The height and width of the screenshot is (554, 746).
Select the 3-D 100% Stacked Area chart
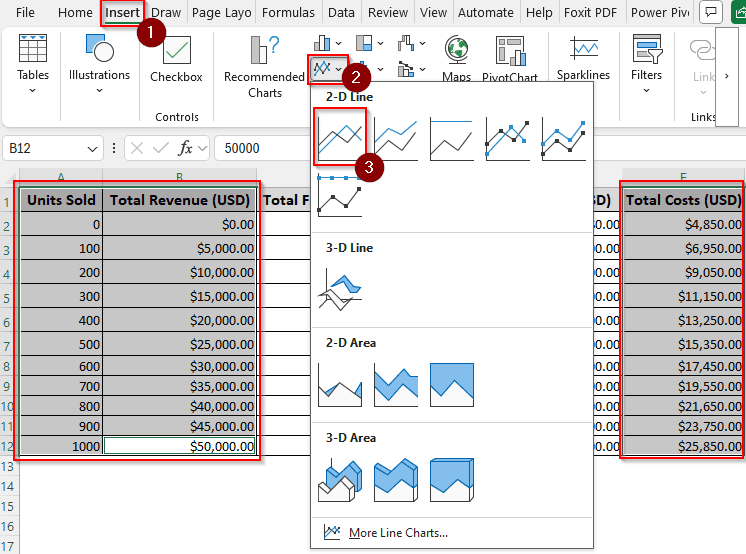[452, 480]
